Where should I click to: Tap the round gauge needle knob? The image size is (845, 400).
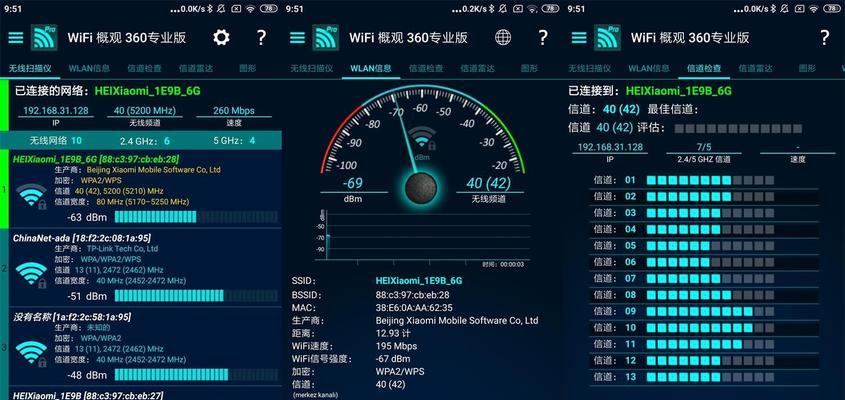pyautogui.click(x=422, y=187)
